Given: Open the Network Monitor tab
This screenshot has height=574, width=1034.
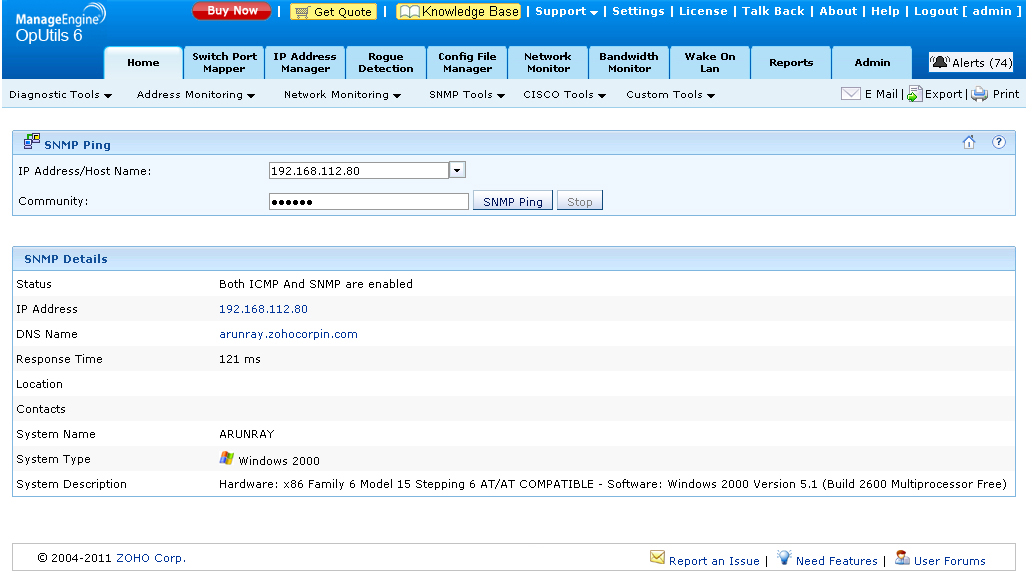Looking at the screenshot, I should (x=548, y=63).
